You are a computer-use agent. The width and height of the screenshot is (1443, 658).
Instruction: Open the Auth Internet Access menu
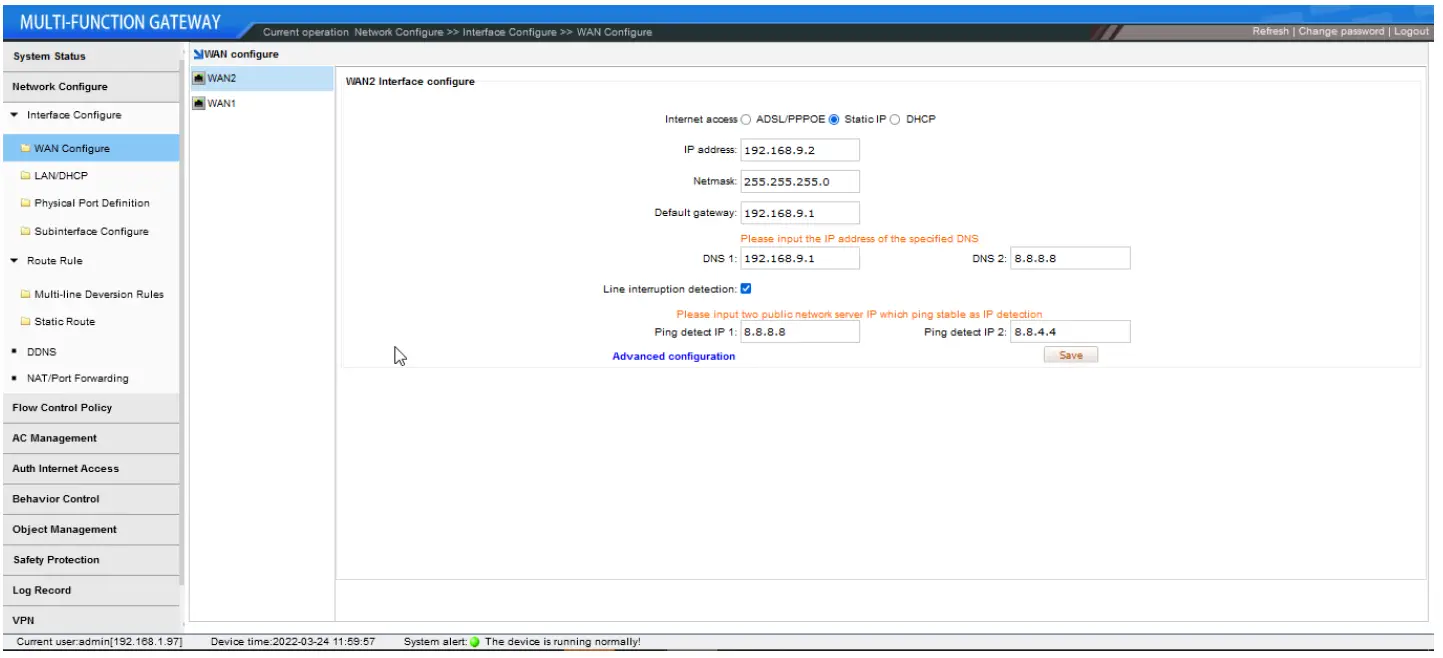coord(90,468)
